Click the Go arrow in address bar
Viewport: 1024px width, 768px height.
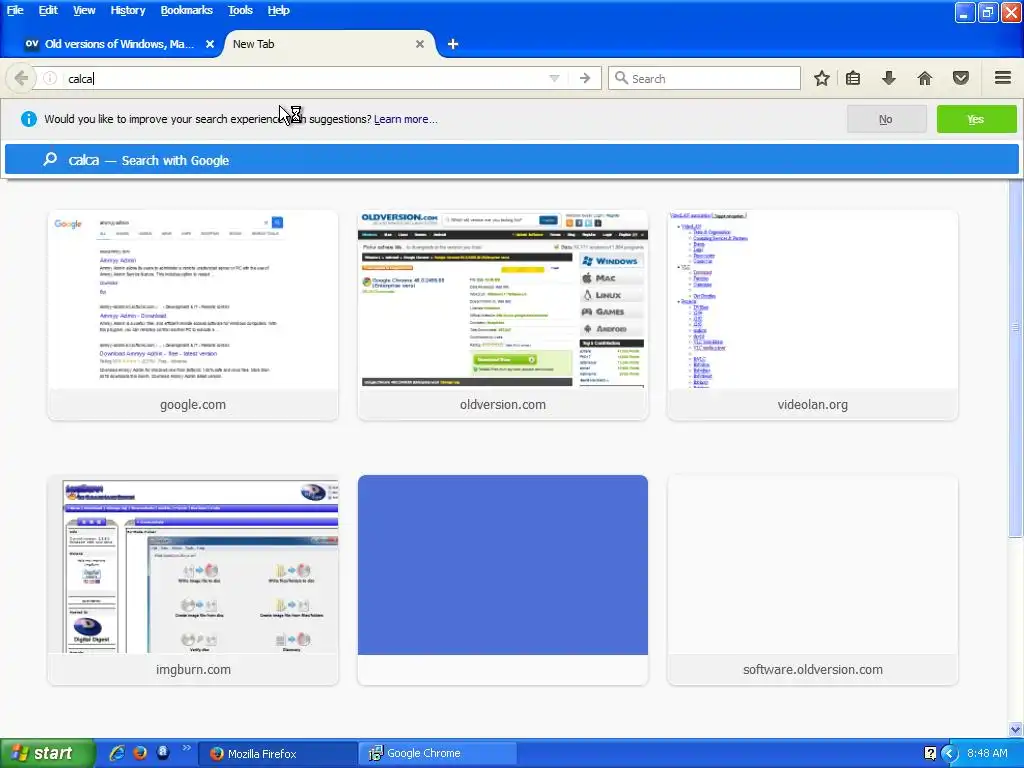(x=585, y=78)
